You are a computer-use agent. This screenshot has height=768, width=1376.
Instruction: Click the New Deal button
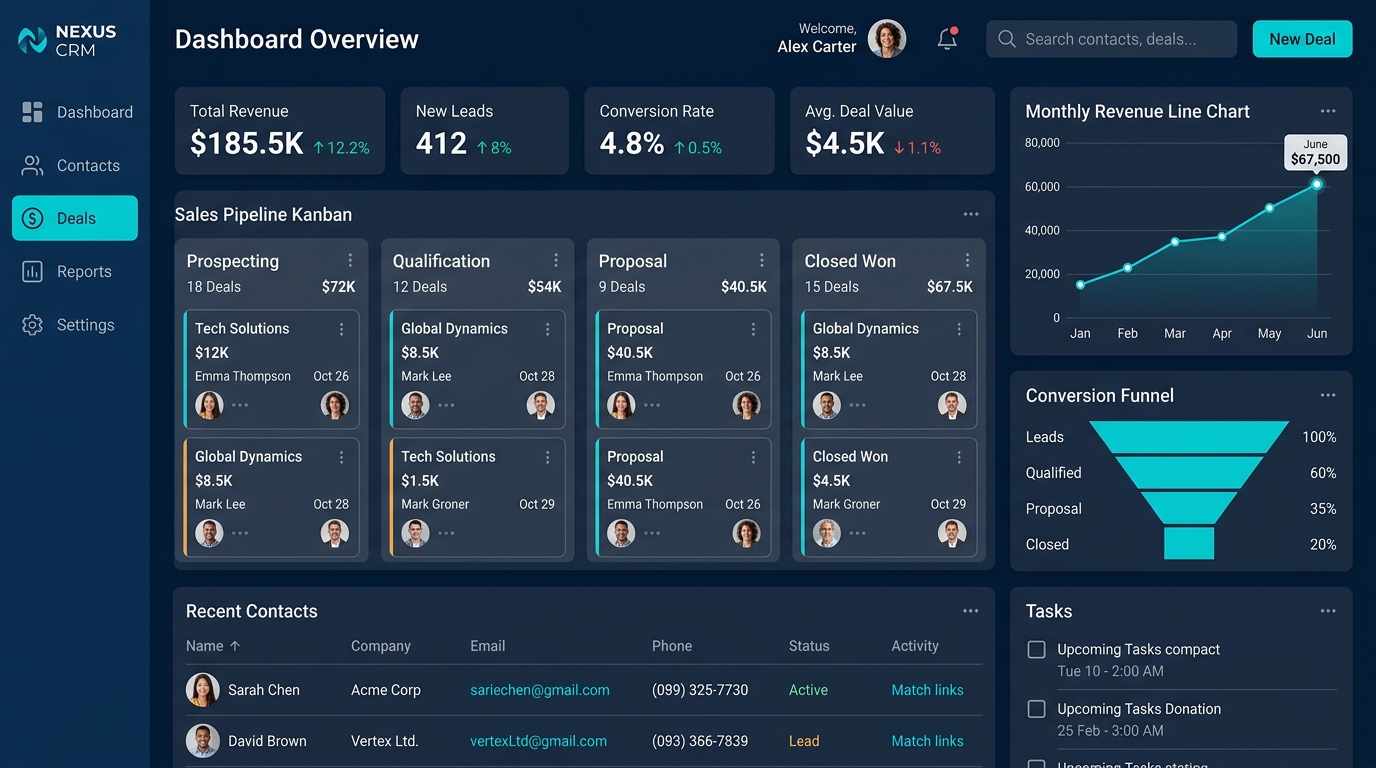click(x=1302, y=39)
